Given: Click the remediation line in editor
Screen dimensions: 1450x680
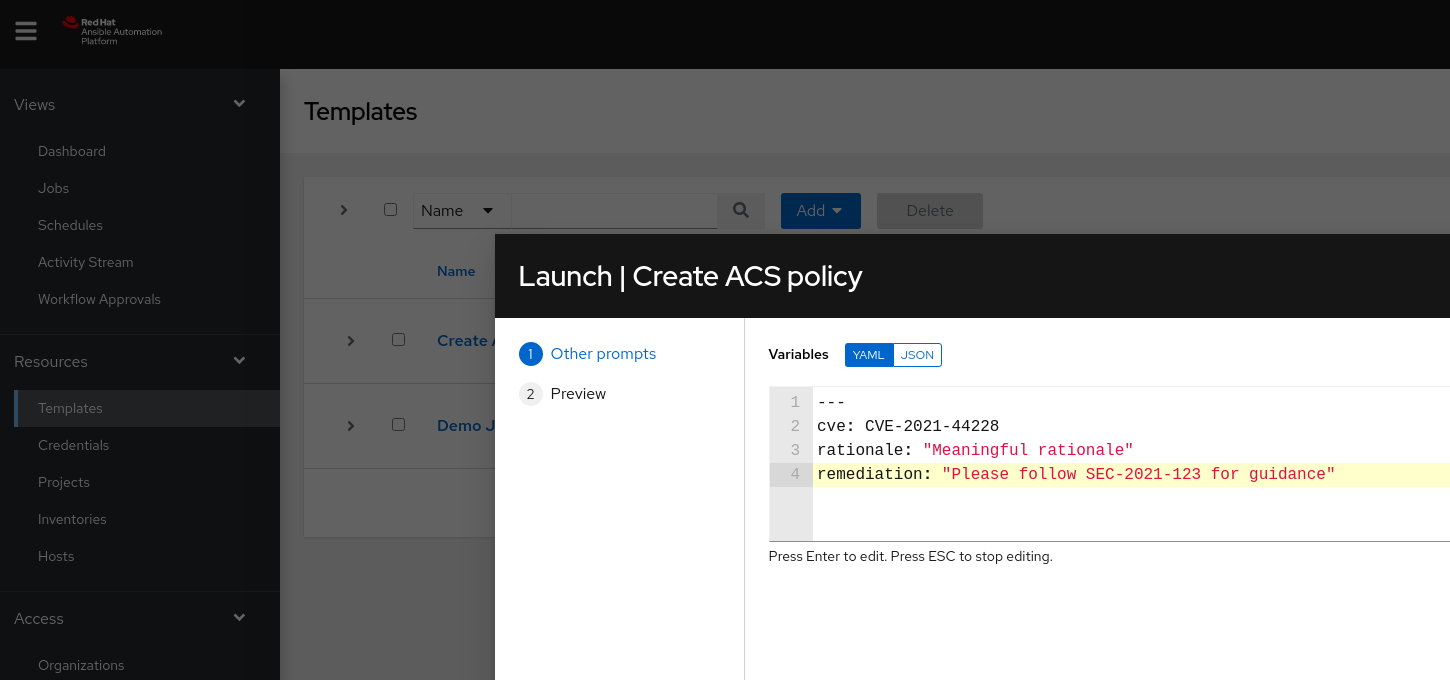Looking at the screenshot, I should click(x=1076, y=474).
